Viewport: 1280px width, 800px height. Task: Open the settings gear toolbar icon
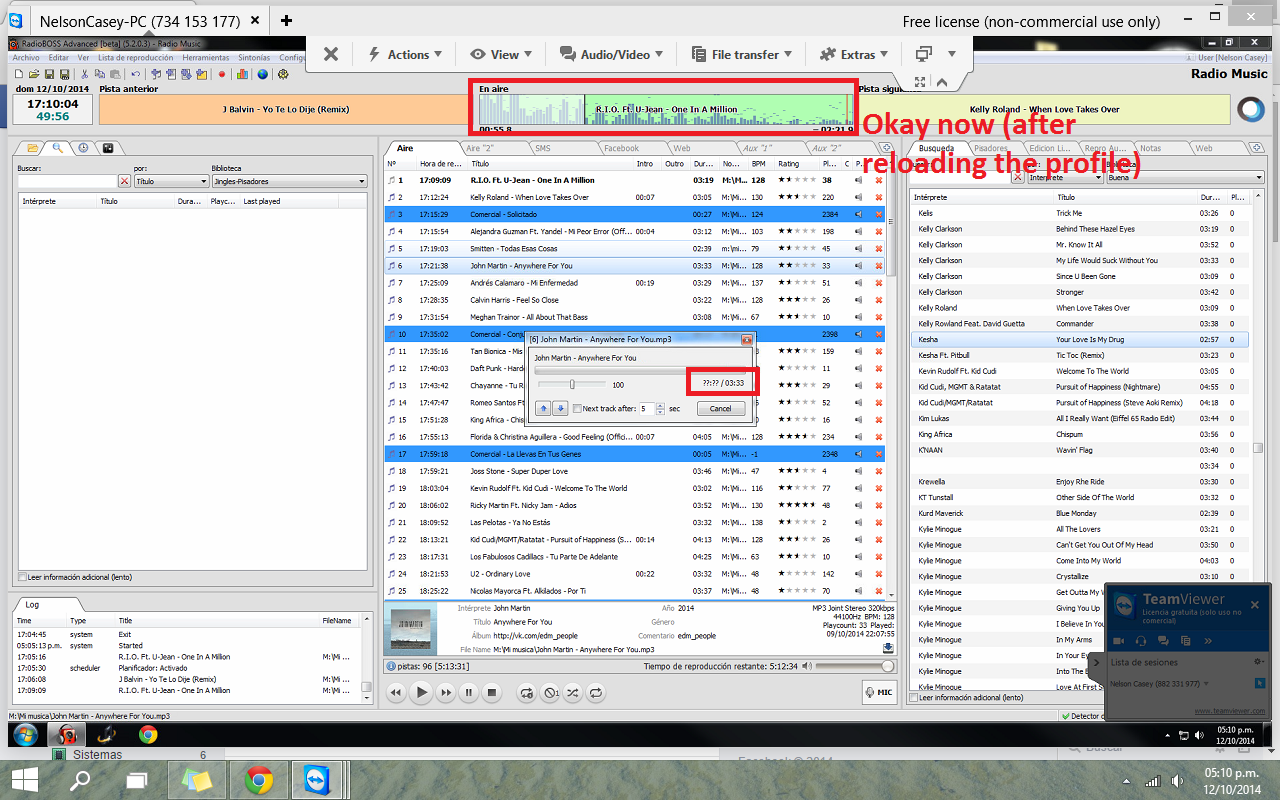click(x=283, y=74)
